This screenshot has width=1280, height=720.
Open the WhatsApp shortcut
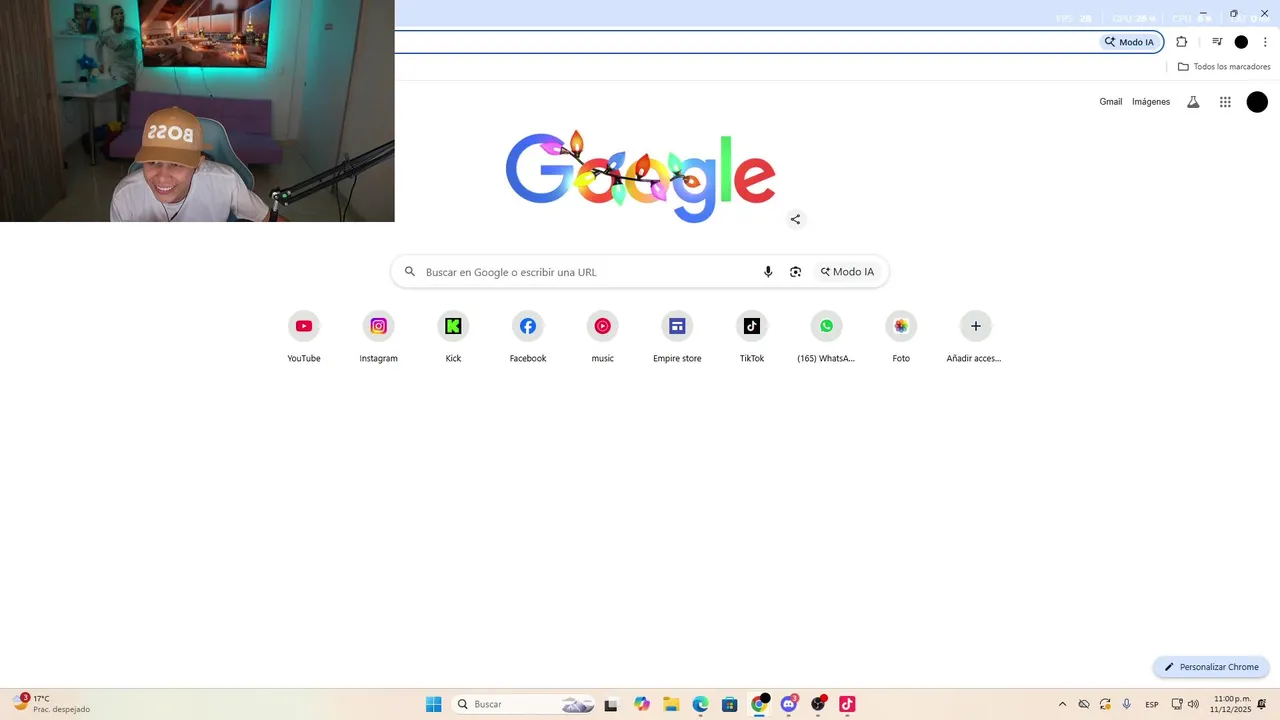826,337
